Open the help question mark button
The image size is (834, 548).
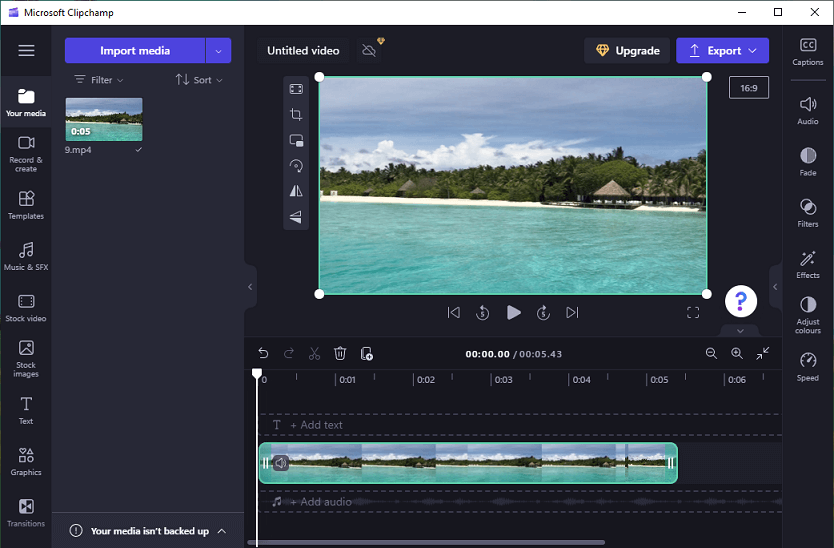(x=740, y=301)
